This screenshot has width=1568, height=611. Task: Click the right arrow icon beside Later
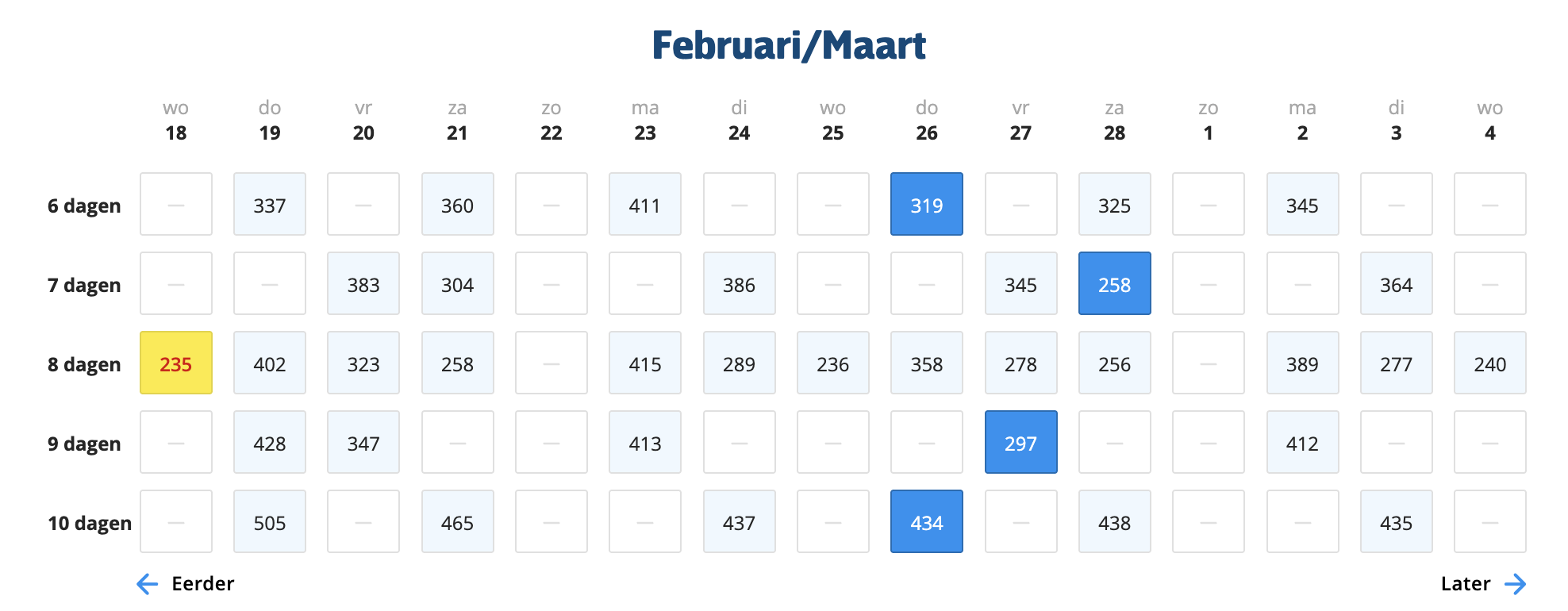tap(1515, 584)
